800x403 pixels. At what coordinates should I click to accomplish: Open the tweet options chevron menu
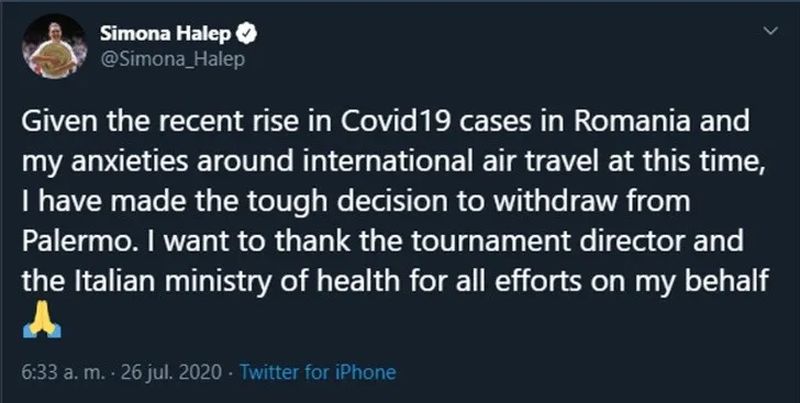click(768, 32)
